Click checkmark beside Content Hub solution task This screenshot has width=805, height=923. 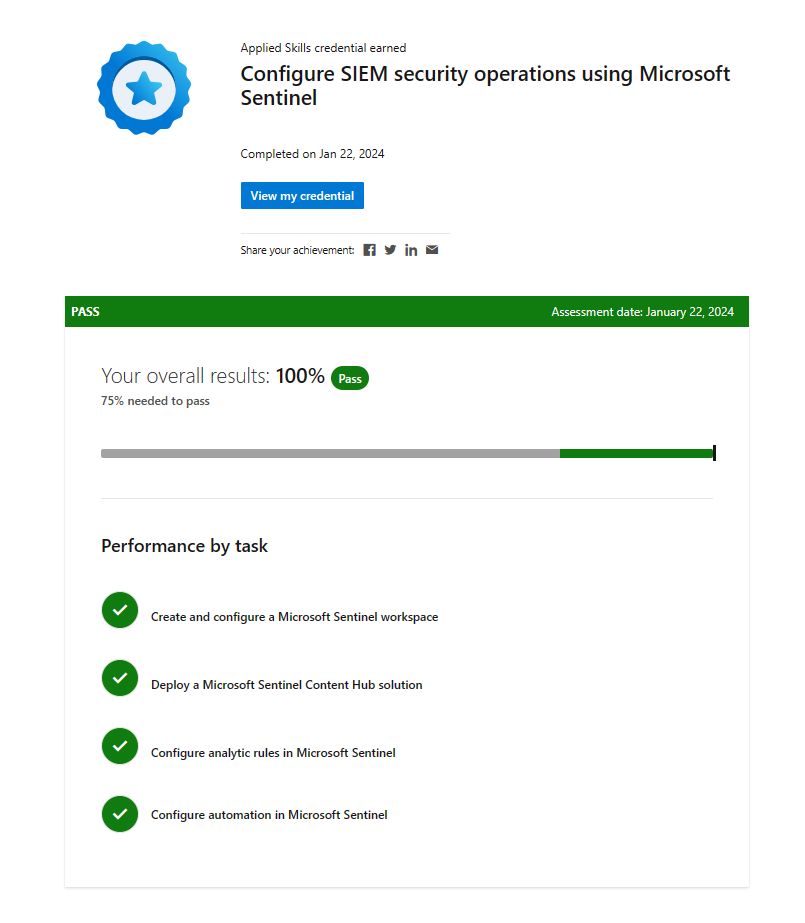[119, 678]
